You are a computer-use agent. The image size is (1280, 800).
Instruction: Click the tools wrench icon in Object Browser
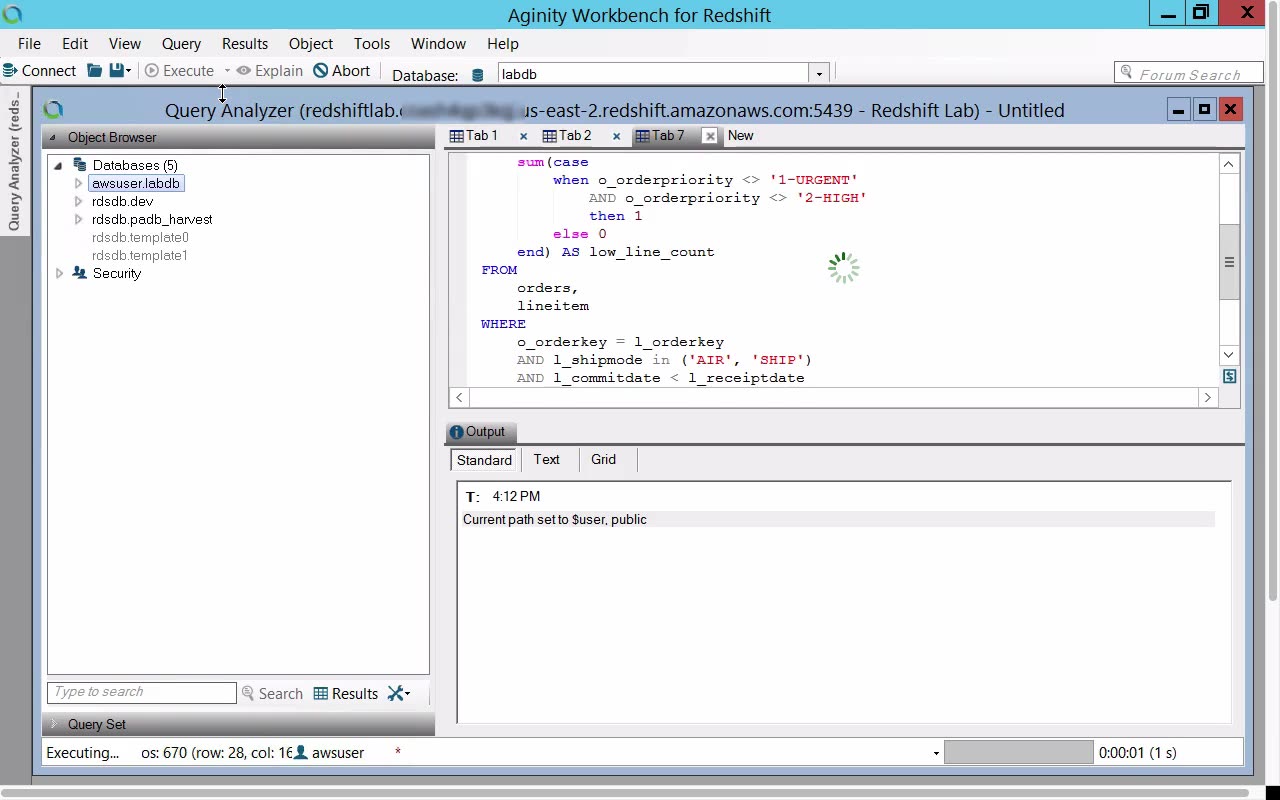pos(397,694)
